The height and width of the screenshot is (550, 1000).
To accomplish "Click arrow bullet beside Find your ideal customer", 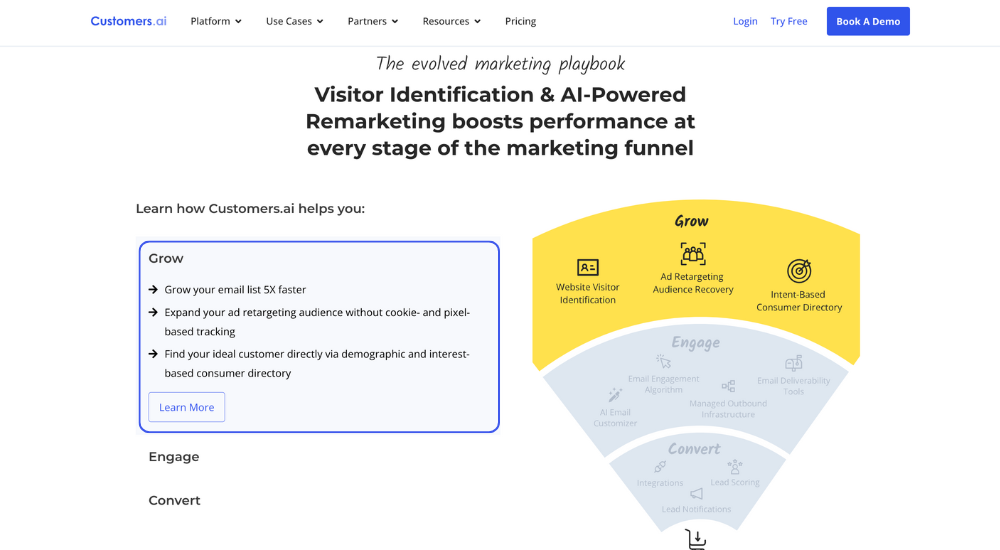I will tap(153, 354).
